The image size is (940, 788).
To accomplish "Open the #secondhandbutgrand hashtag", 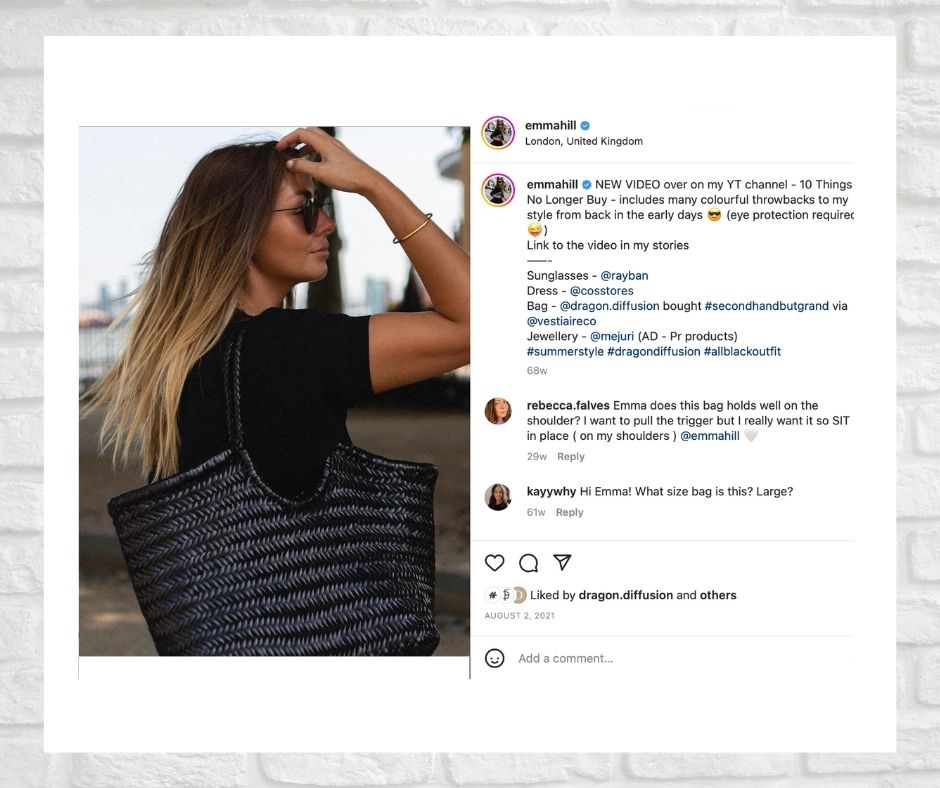I will [x=767, y=306].
